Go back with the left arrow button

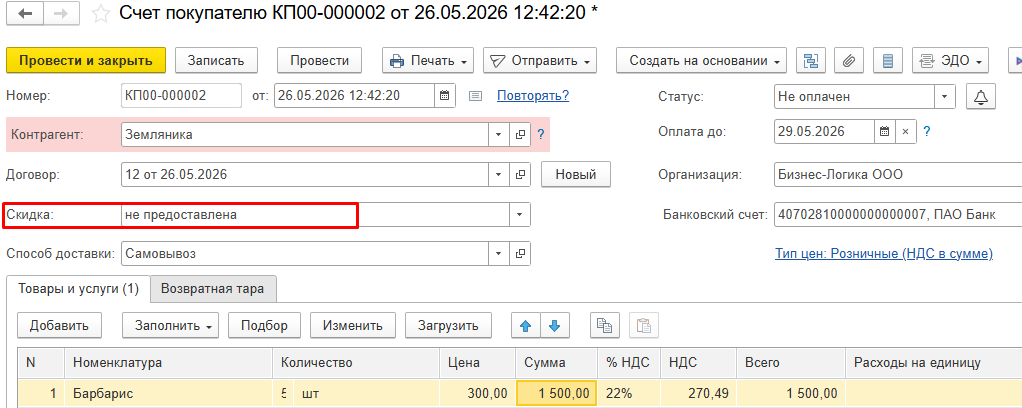pos(25,14)
